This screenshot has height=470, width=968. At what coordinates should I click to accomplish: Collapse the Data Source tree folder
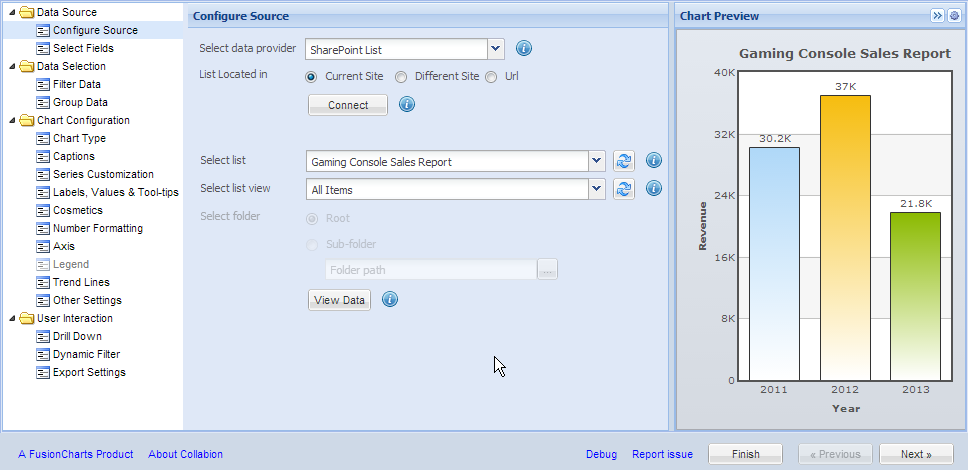tap(11, 12)
